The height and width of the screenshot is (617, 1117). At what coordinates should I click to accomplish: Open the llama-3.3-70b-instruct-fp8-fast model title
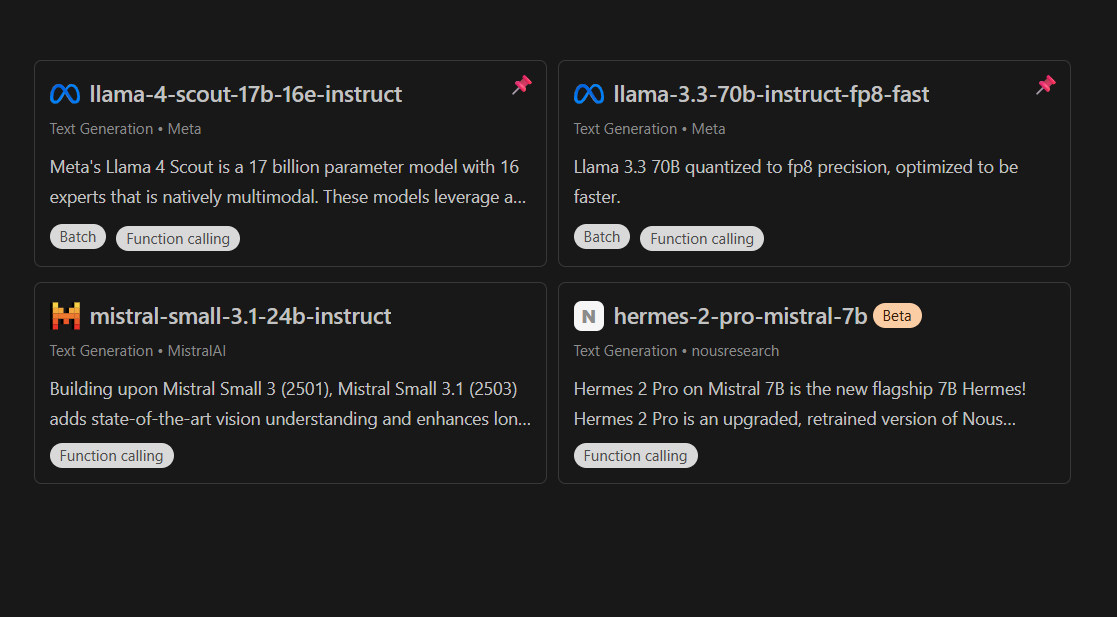[x=771, y=94]
